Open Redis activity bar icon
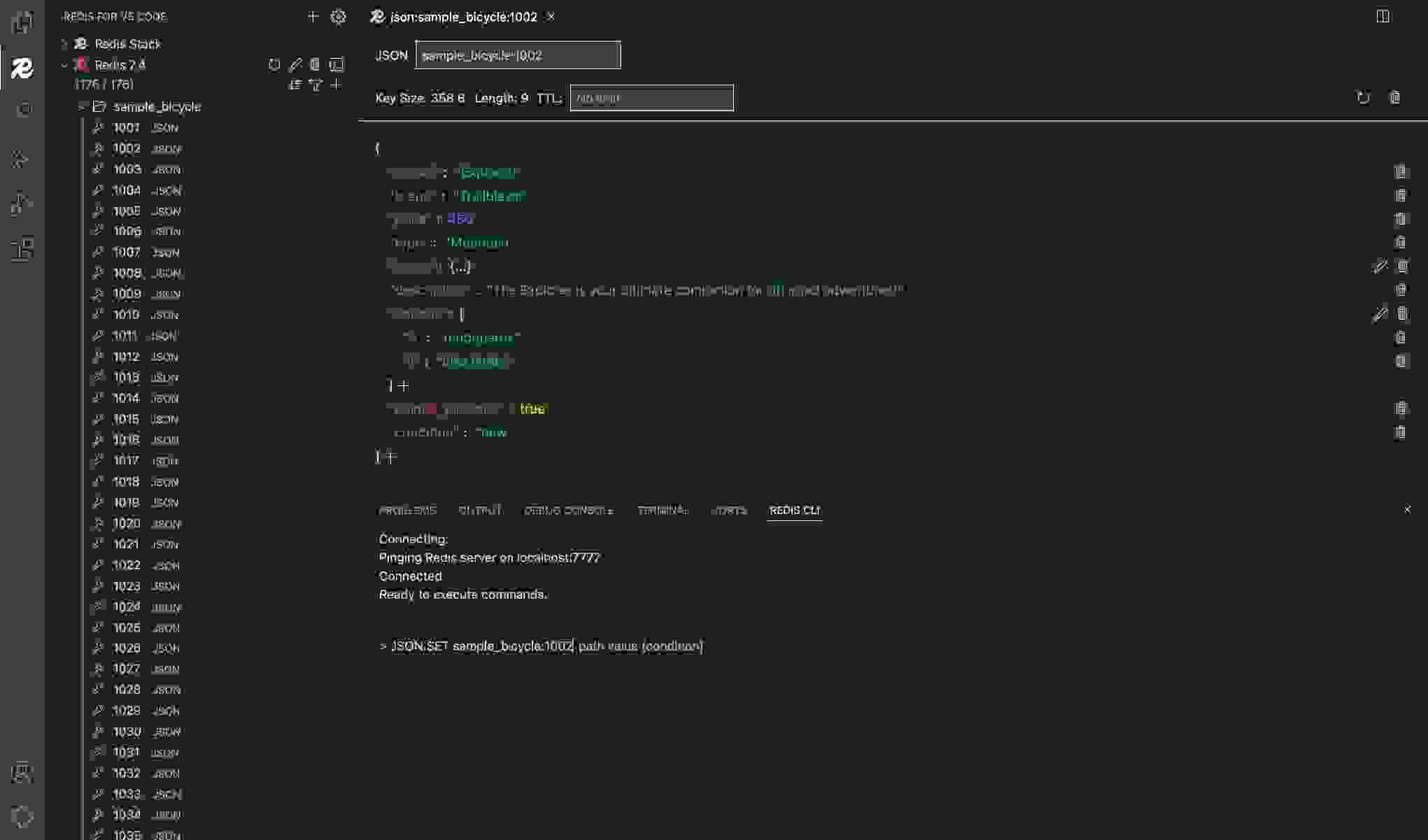Viewport: 1428px width, 840px height. click(22, 68)
